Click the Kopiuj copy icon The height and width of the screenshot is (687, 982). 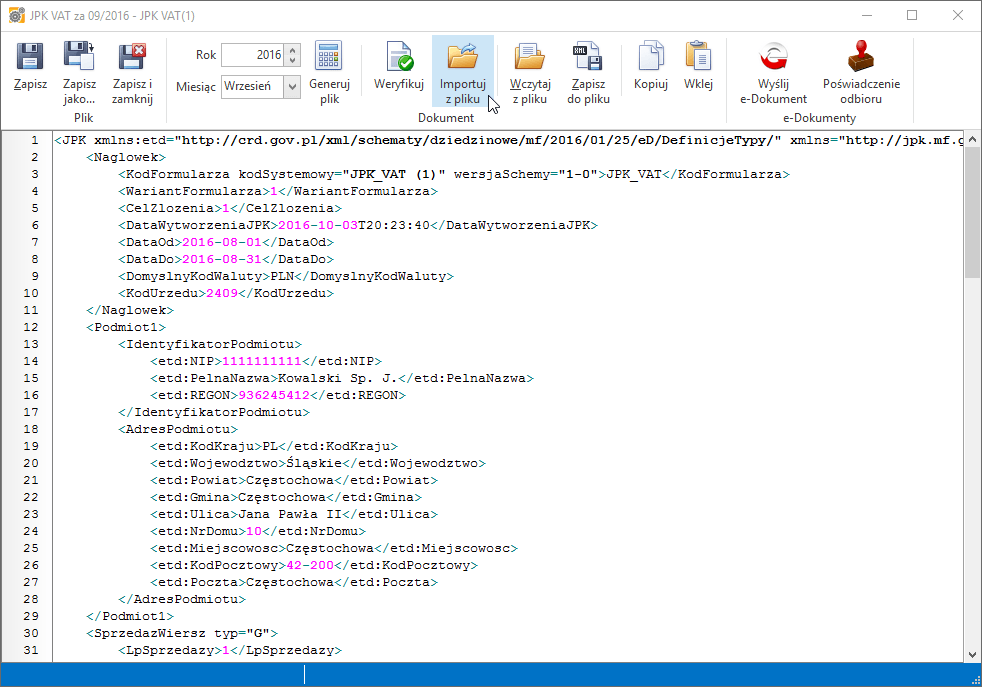[x=651, y=58]
